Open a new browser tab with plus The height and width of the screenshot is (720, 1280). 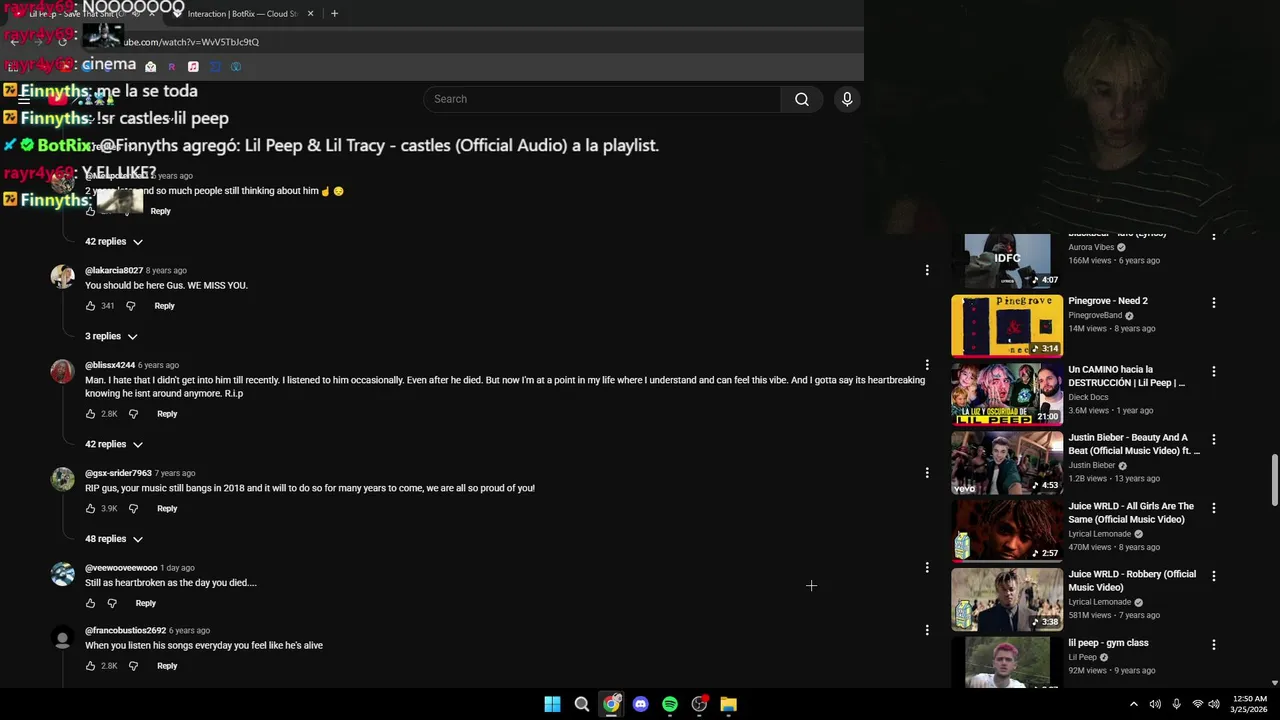(x=334, y=14)
